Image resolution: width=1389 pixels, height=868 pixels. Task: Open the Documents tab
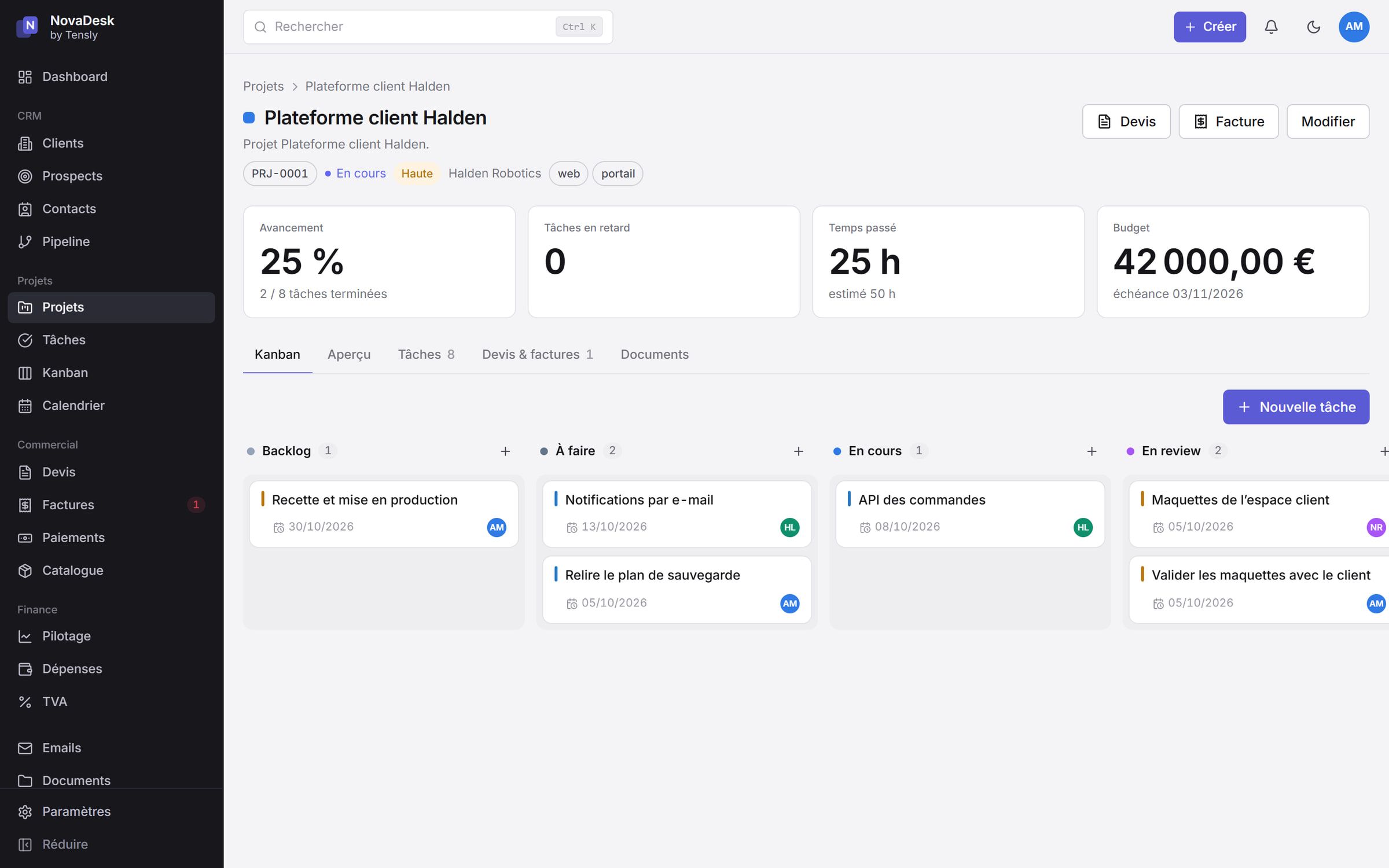655,355
